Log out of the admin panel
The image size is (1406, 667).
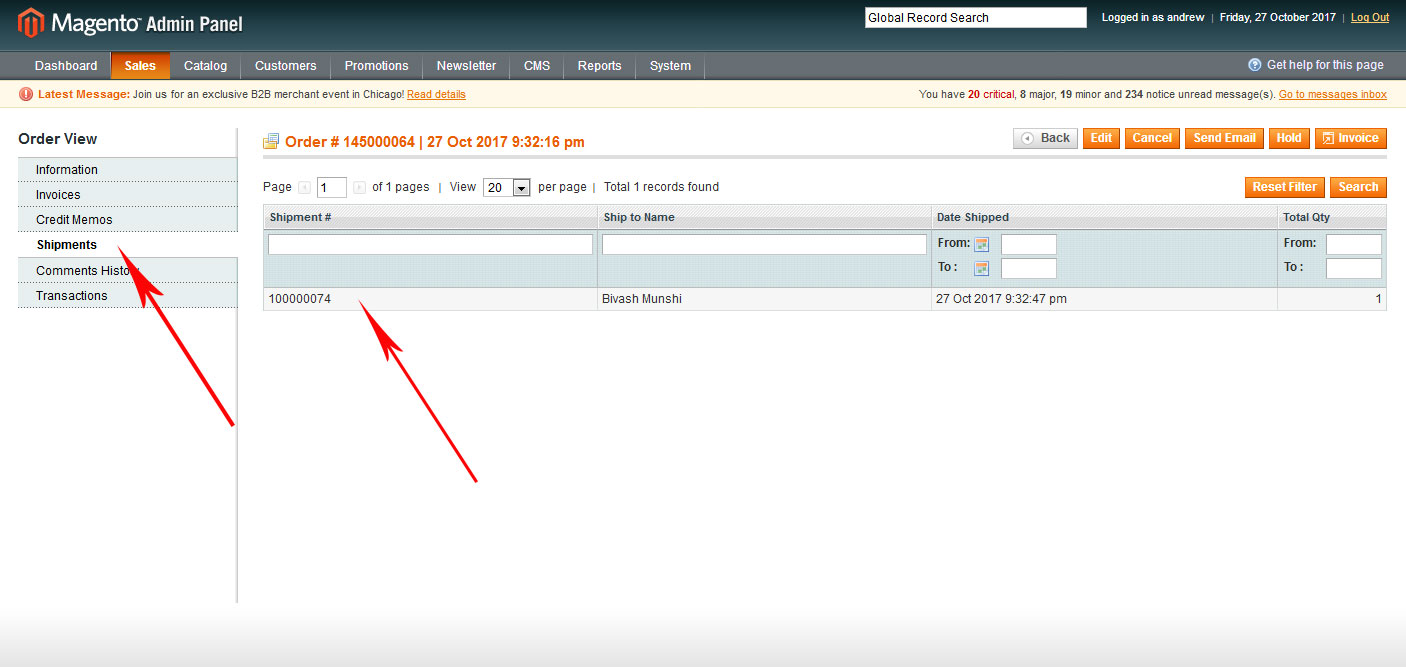point(1369,17)
